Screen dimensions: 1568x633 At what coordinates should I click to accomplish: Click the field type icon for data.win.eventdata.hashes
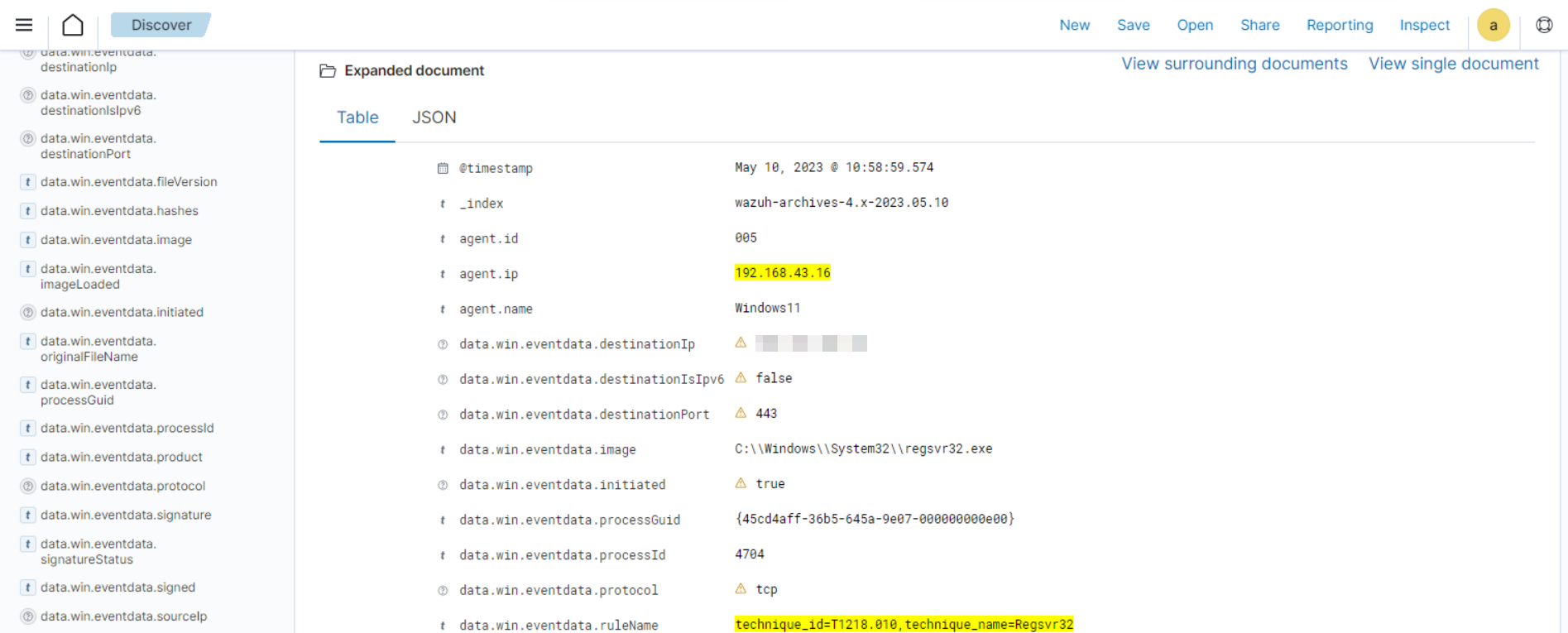click(28, 211)
